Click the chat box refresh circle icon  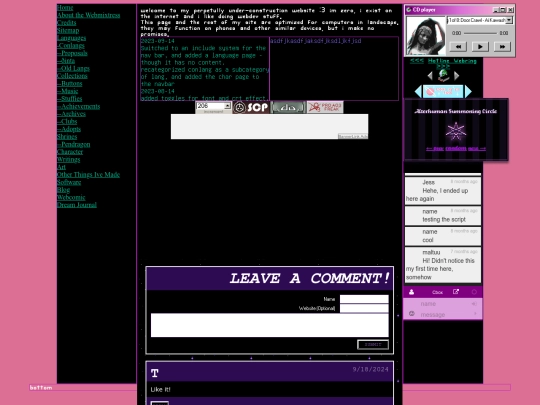pyautogui.click(x=474, y=292)
